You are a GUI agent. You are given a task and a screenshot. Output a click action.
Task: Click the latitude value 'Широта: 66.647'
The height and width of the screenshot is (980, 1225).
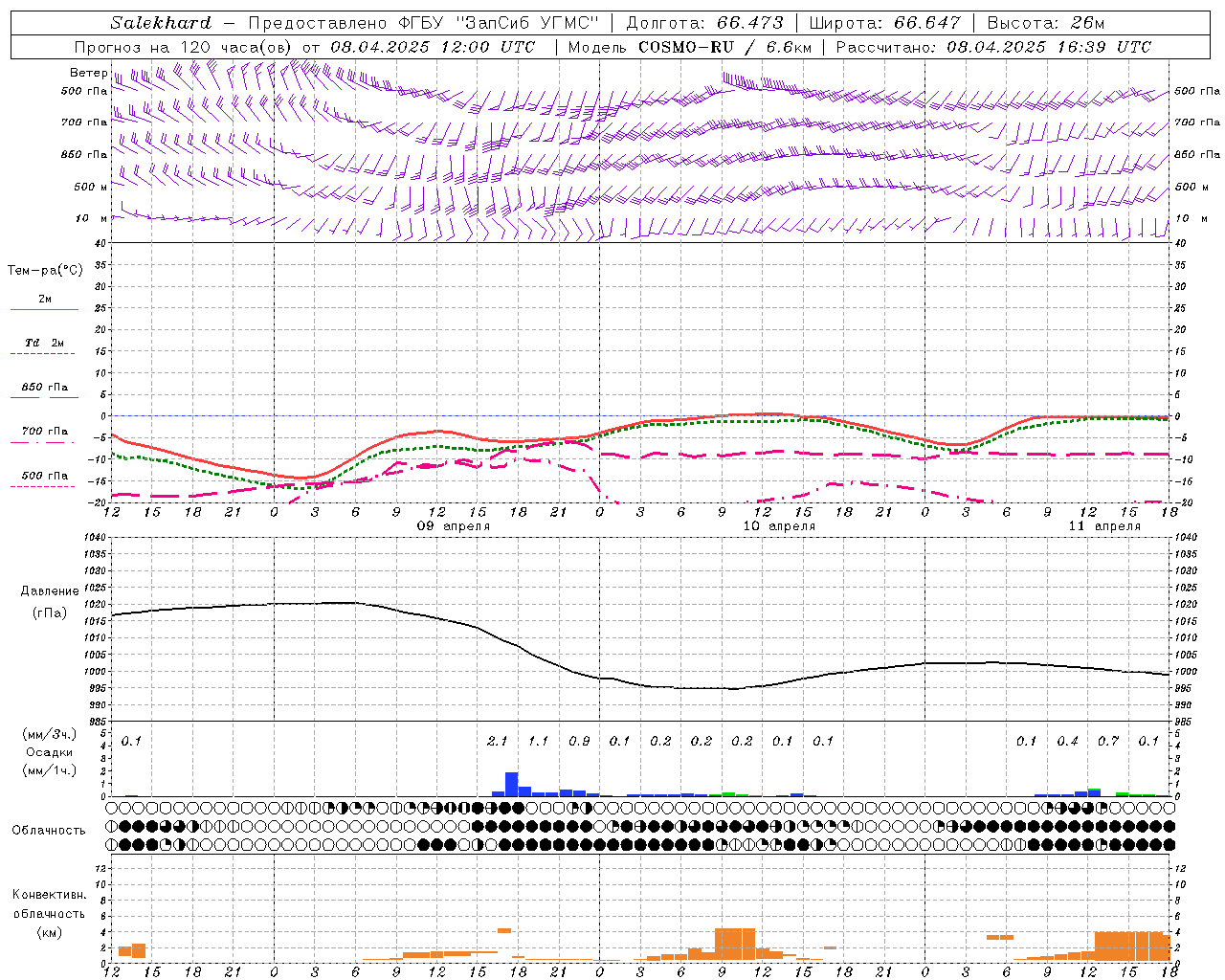tap(884, 23)
